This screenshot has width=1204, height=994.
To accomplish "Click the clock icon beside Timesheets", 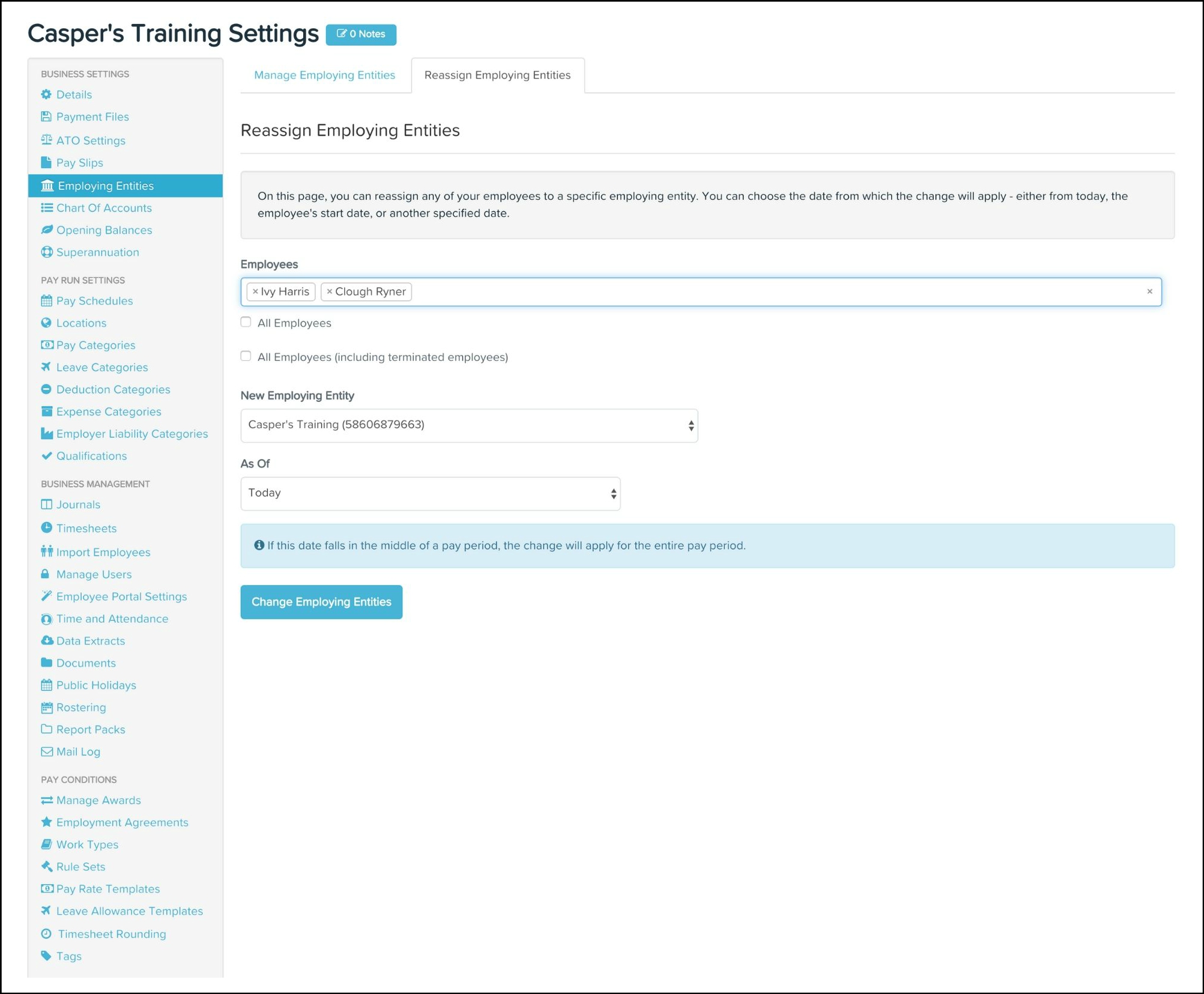I will click(x=46, y=528).
